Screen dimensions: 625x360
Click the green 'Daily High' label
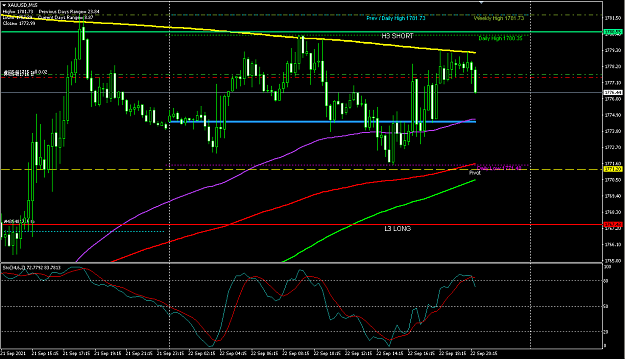pyautogui.click(x=500, y=38)
